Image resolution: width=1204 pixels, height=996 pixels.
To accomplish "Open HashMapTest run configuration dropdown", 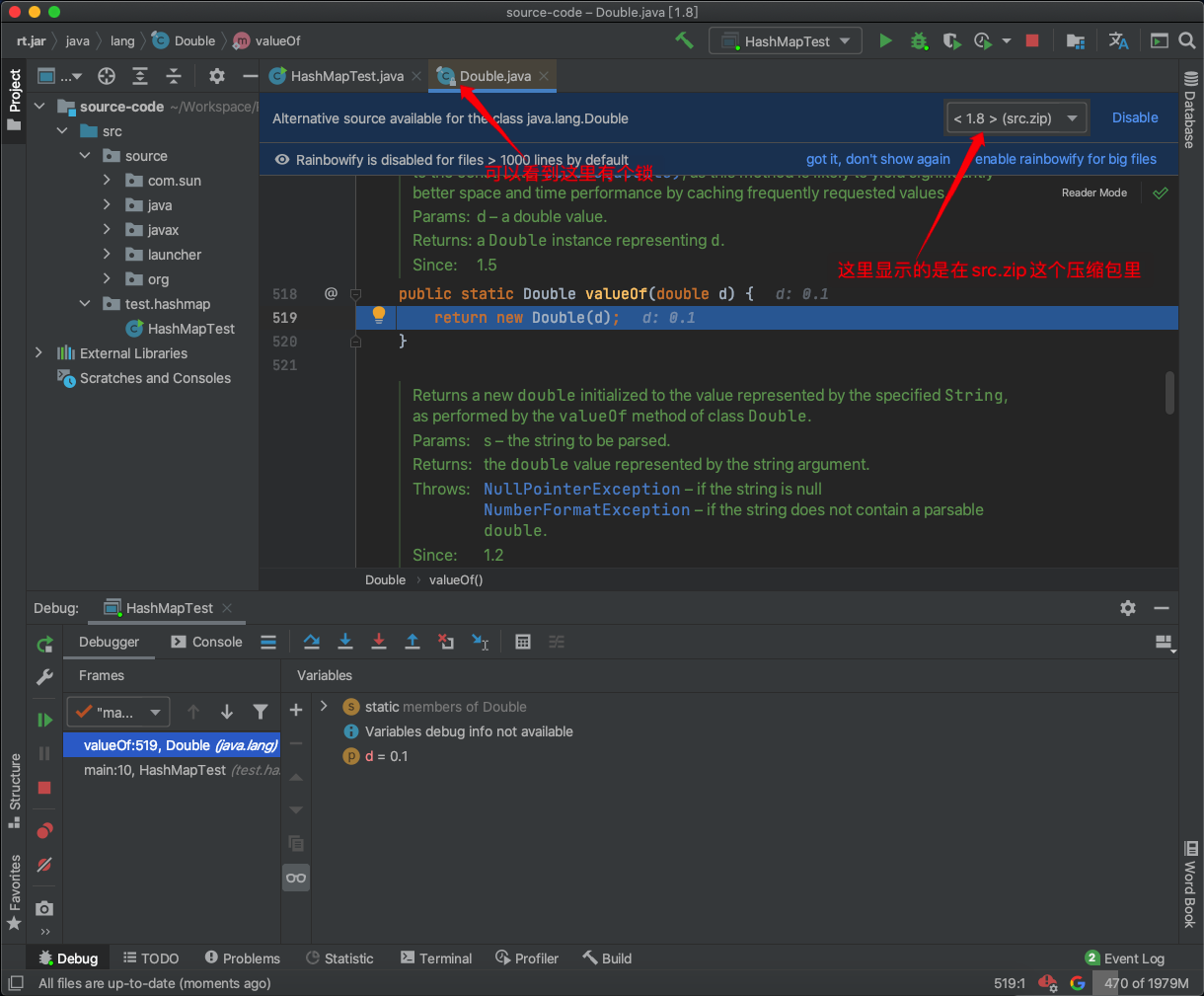I will click(x=786, y=41).
